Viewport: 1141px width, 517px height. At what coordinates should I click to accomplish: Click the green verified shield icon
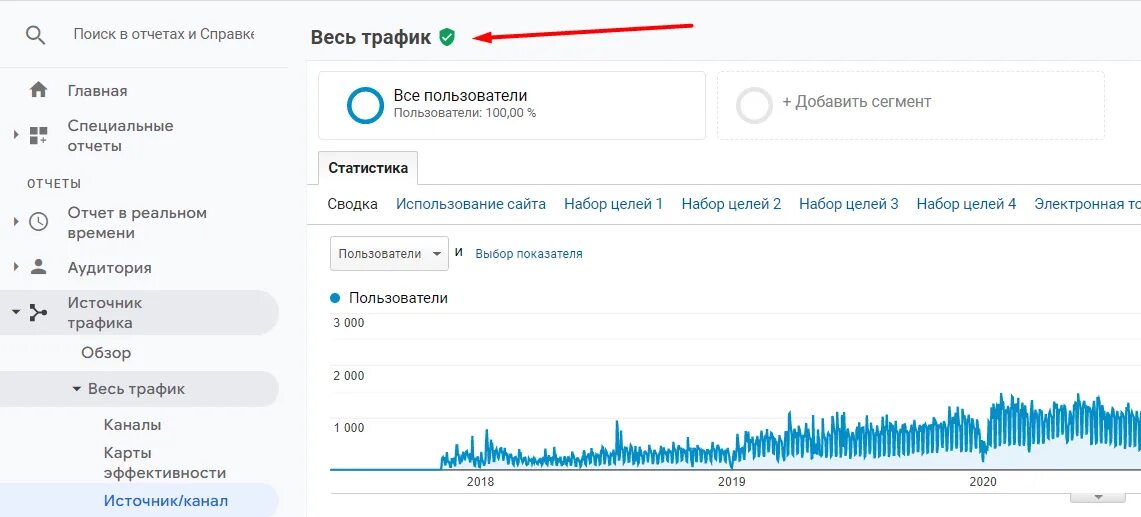tap(447, 37)
